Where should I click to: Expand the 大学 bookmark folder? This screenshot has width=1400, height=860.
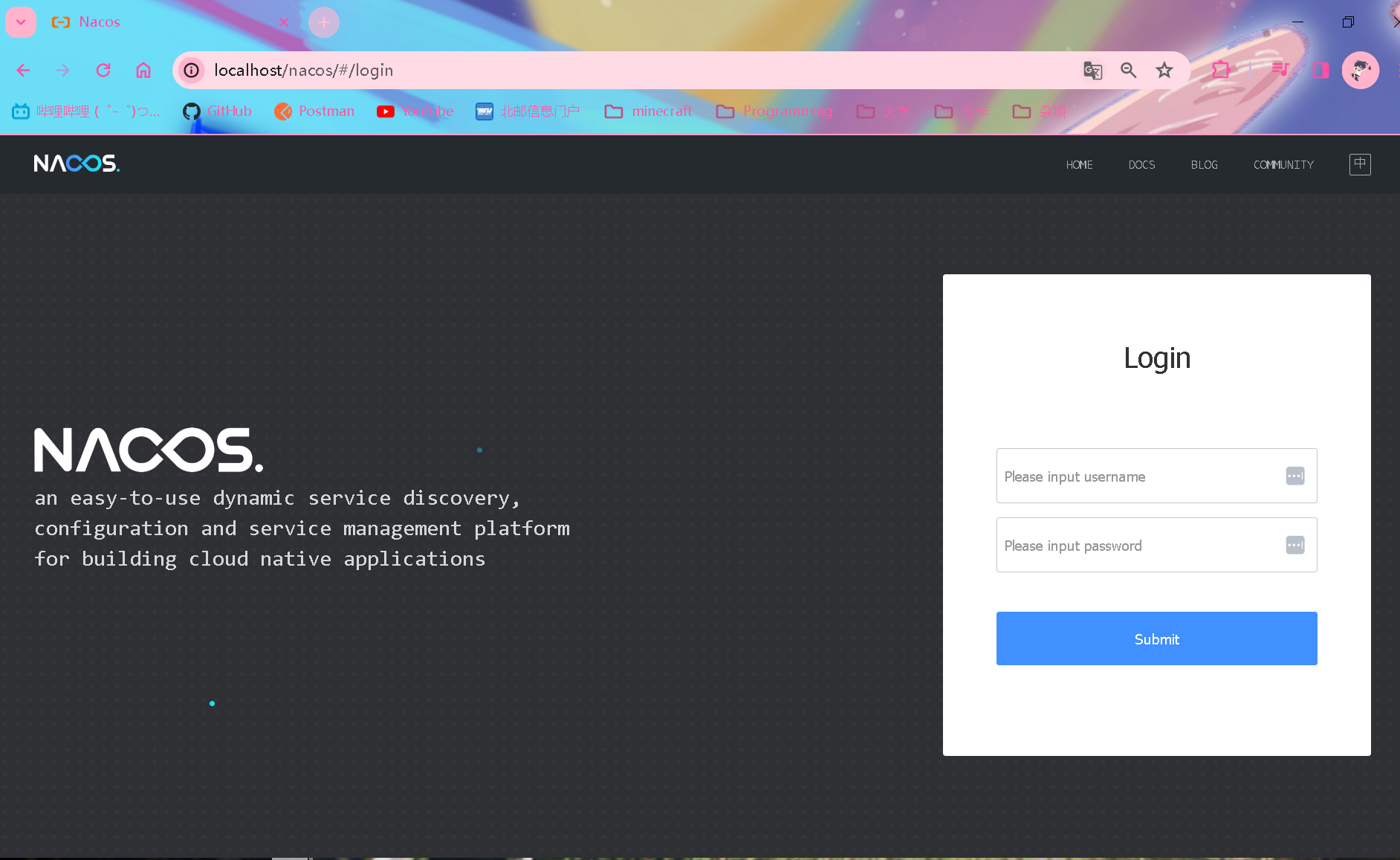pyautogui.click(x=883, y=111)
